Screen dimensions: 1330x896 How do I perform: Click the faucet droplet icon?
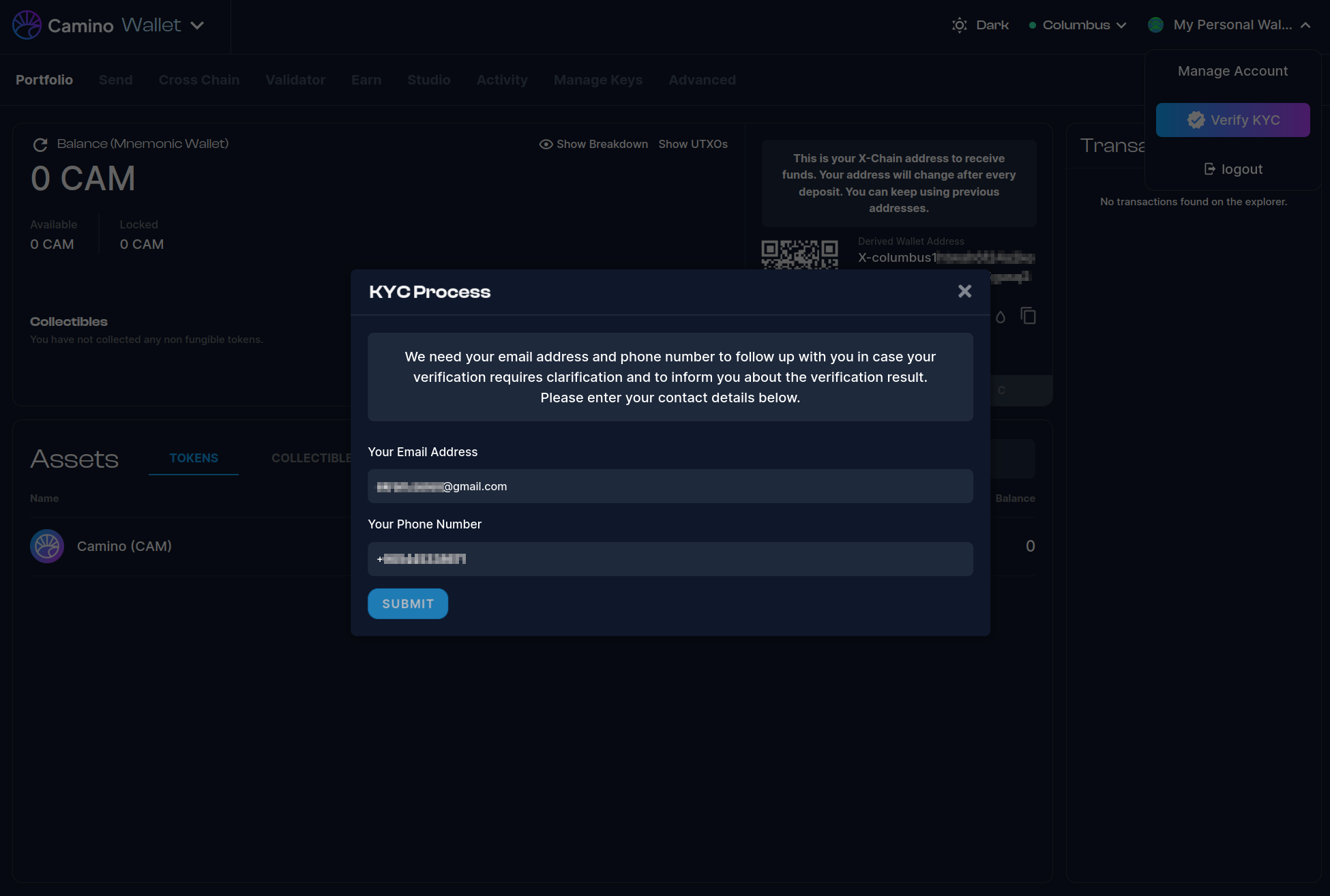(x=1000, y=317)
